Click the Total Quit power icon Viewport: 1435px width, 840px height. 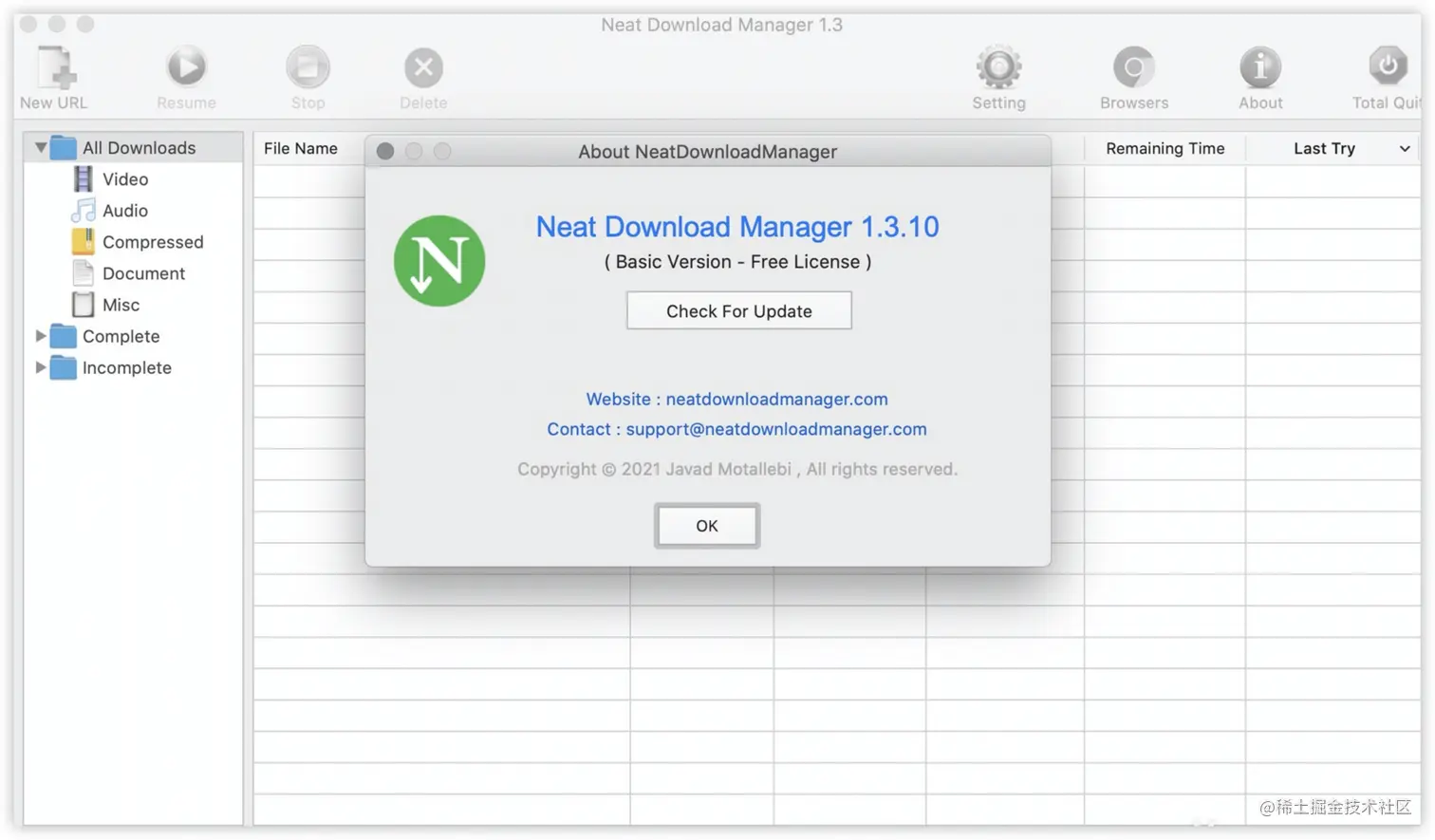[x=1387, y=66]
